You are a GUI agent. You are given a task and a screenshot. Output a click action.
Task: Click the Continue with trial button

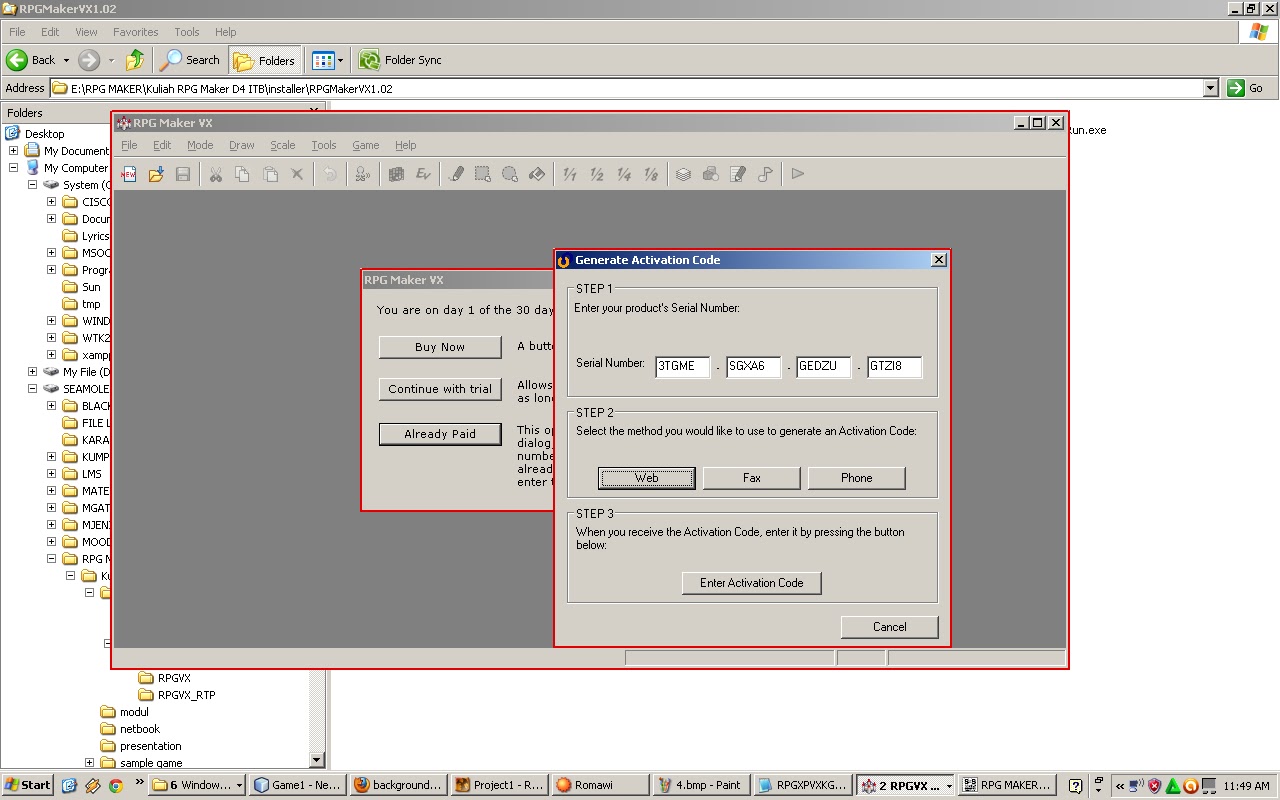[x=440, y=389]
